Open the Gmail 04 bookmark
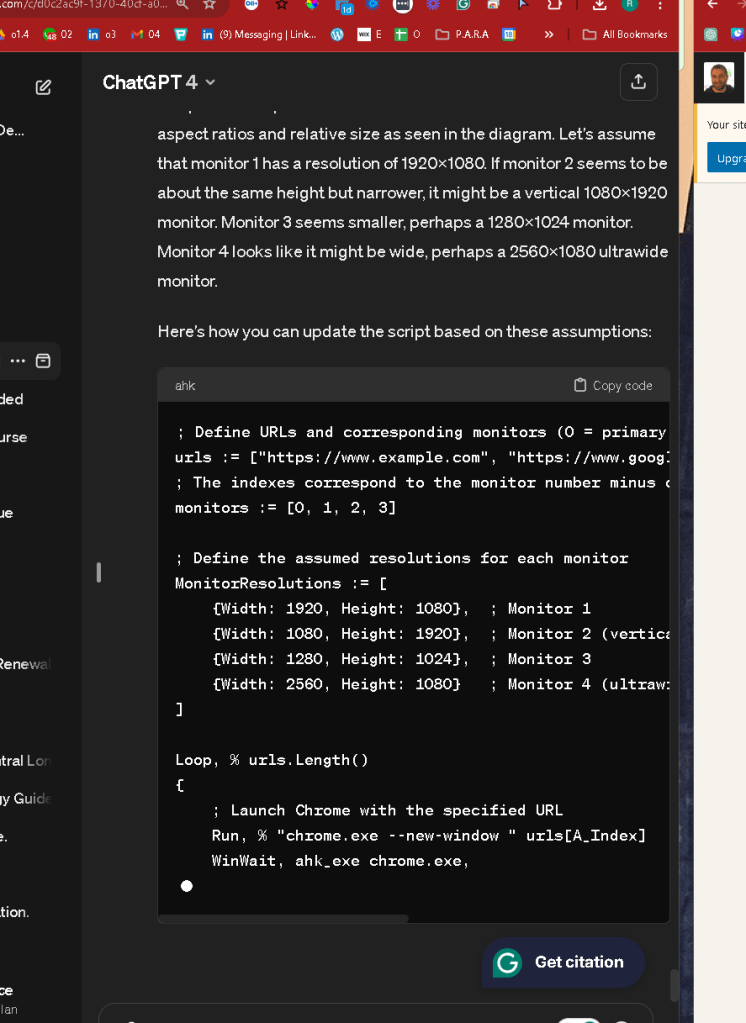 146,34
